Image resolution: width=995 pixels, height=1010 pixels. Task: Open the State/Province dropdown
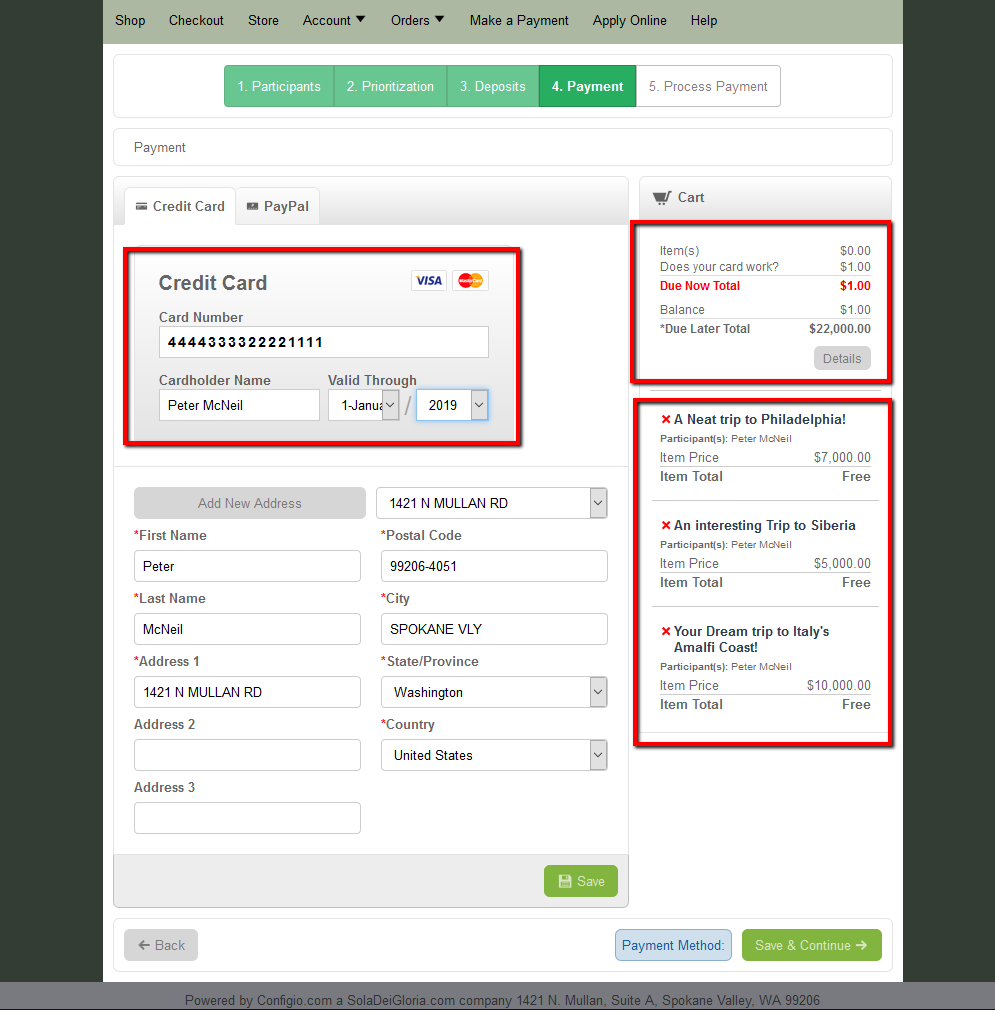point(494,692)
